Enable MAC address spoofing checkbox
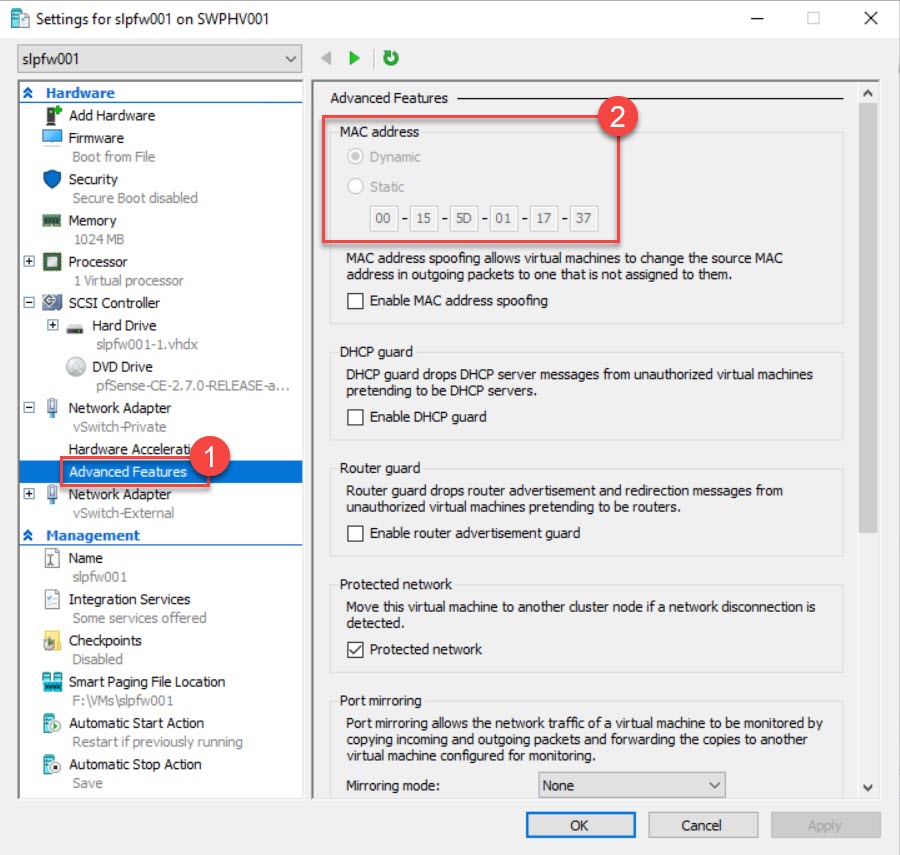900x855 pixels. point(355,301)
